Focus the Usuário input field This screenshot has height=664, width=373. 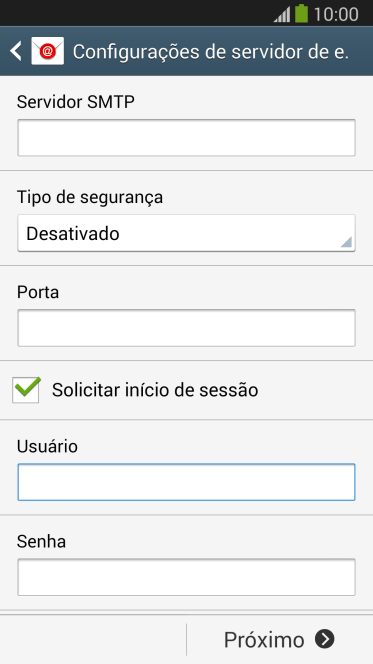[x=186, y=482]
